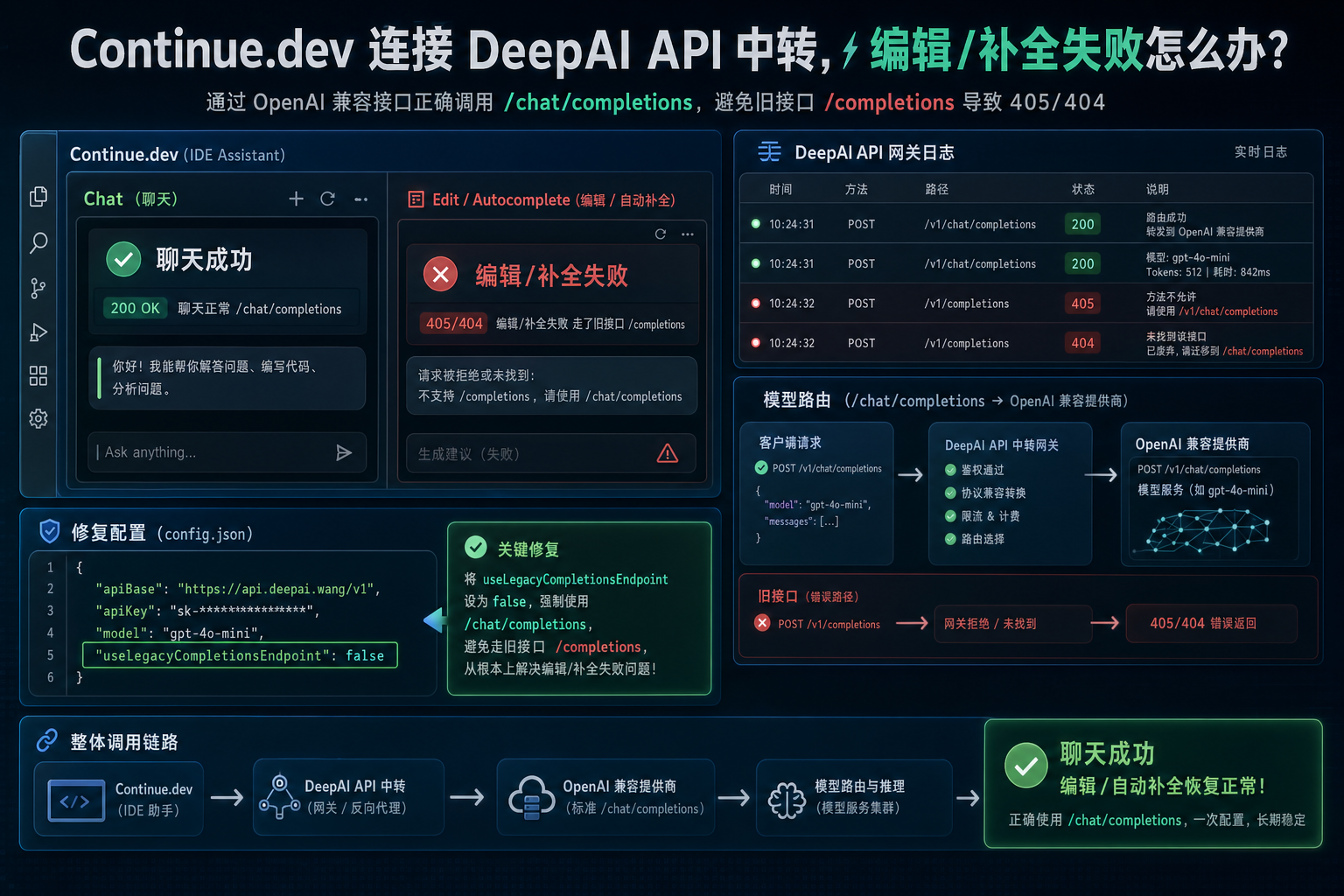Click the Continue.dev code bracket icon
Screen dimensions: 1344x896
tap(74, 801)
